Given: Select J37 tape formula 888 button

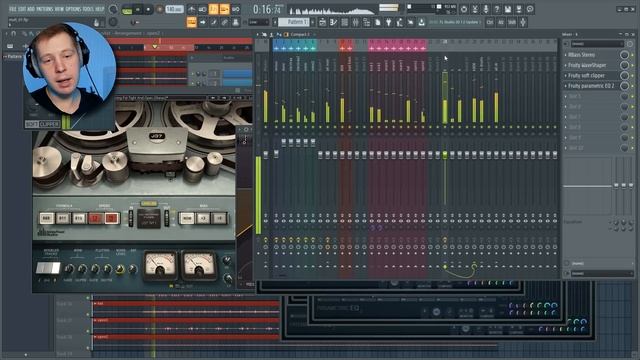Looking at the screenshot, I should click(47, 218).
